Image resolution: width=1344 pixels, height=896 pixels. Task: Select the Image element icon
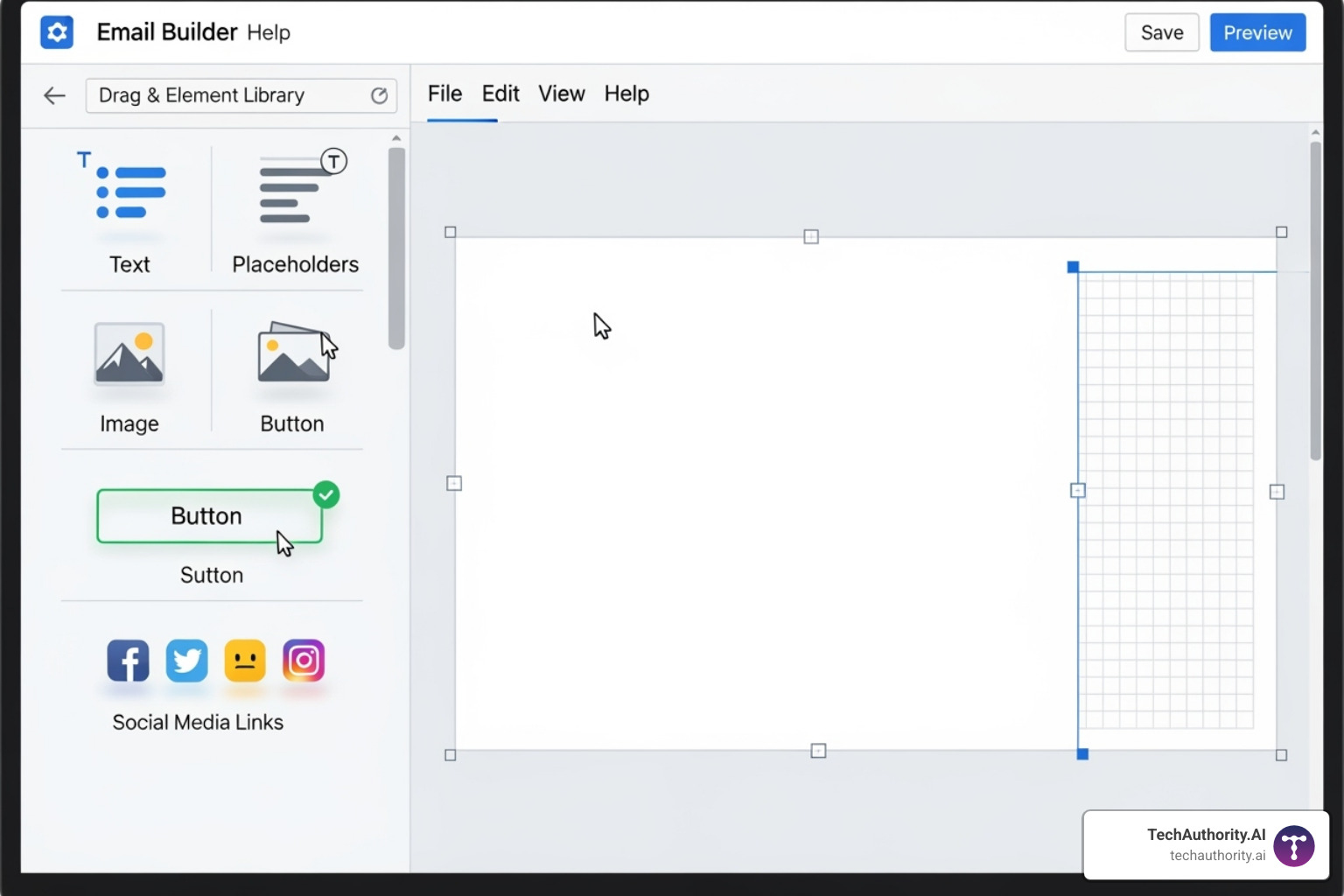tap(128, 354)
